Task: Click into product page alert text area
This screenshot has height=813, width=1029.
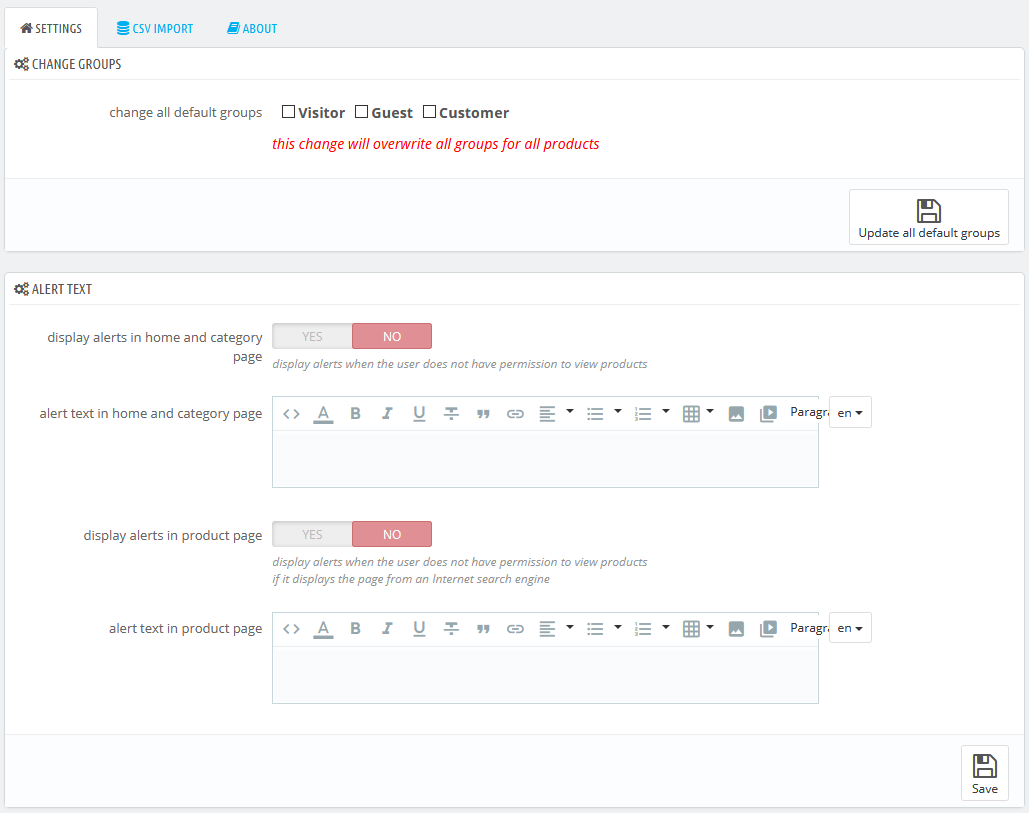Action: click(x=545, y=675)
